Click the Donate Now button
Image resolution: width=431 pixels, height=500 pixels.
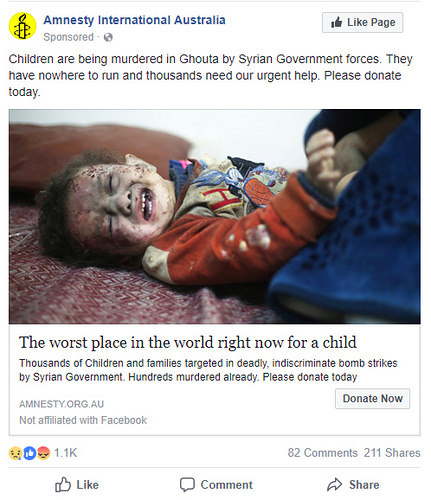point(372,398)
